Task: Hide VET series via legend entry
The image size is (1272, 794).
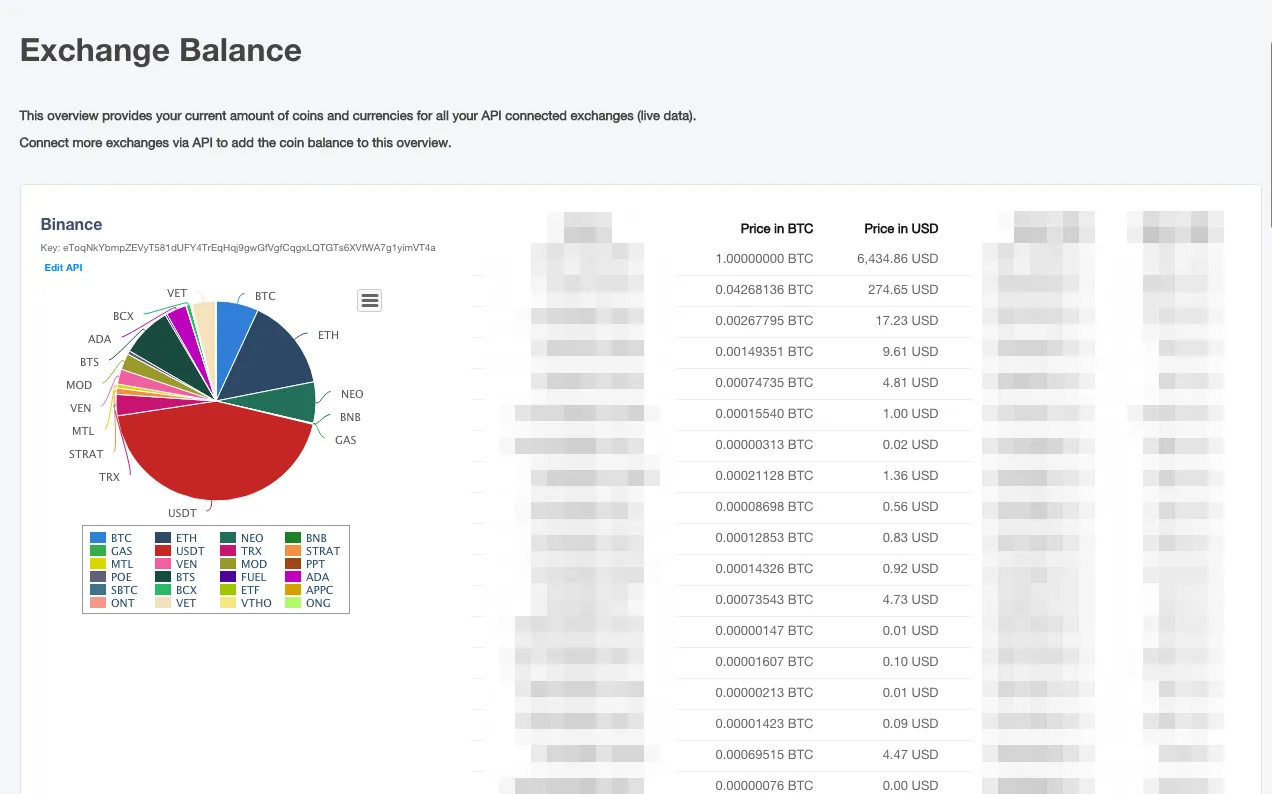Action: (x=175, y=603)
